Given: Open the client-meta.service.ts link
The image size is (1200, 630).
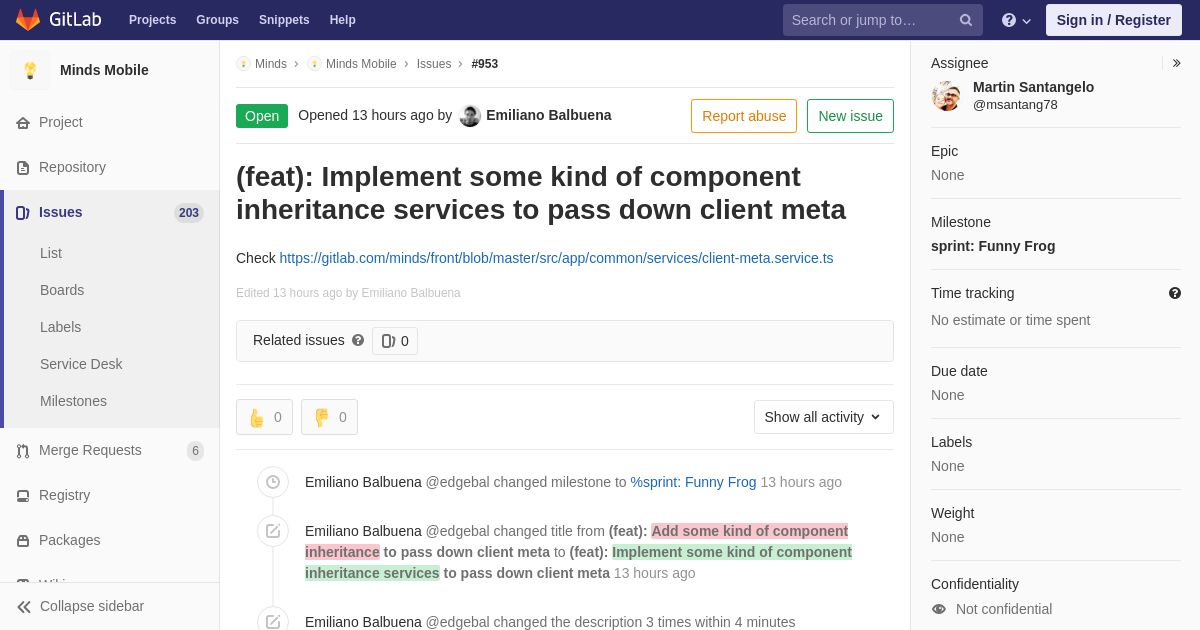Looking at the screenshot, I should (556, 258).
